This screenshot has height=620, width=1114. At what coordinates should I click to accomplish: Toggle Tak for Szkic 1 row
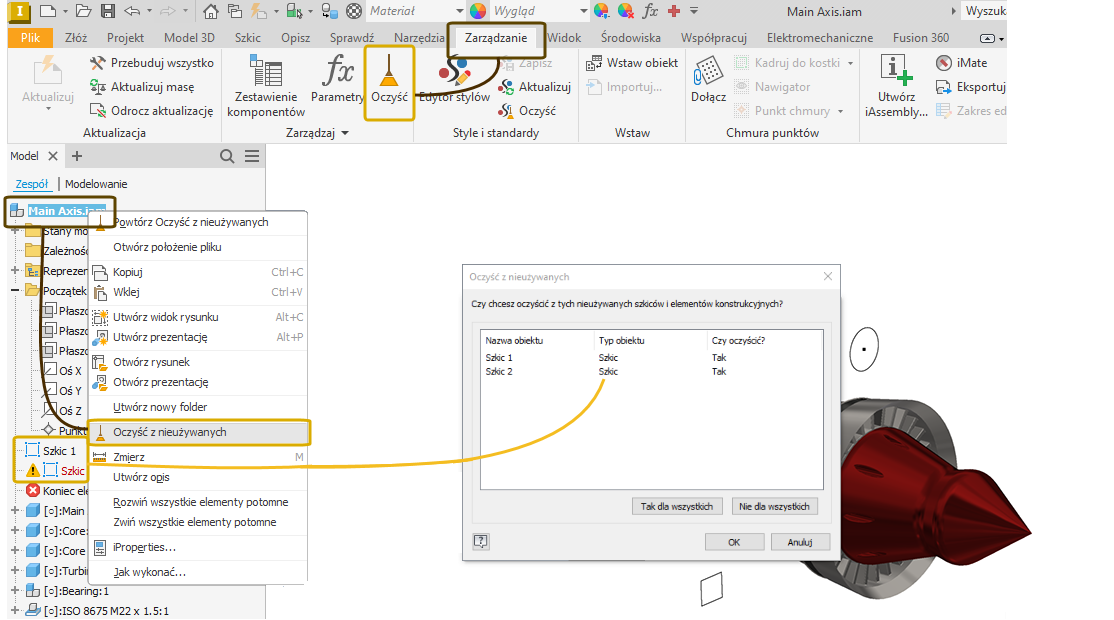coord(719,357)
